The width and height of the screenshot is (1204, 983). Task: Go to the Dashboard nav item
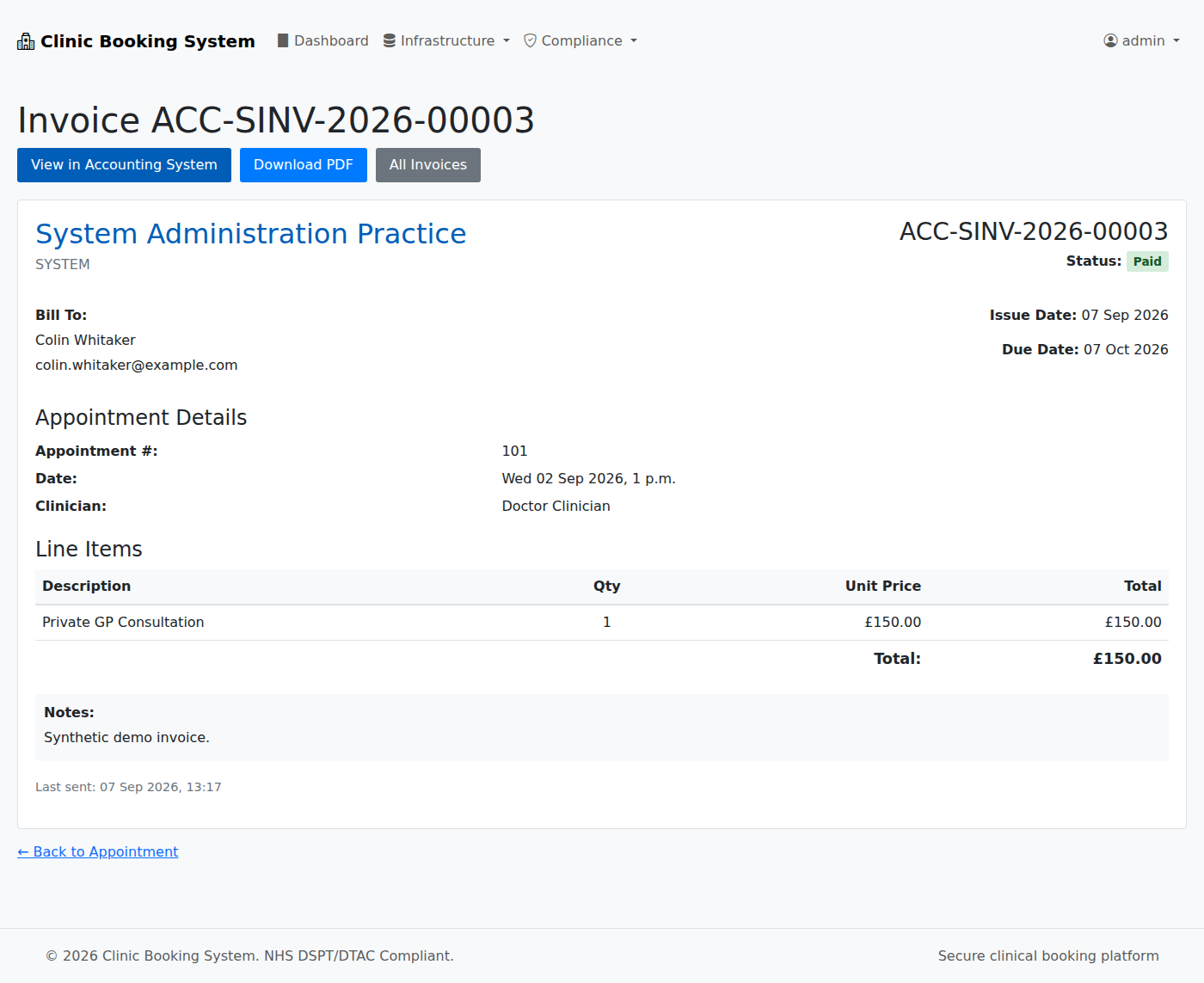pyautogui.click(x=322, y=40)
